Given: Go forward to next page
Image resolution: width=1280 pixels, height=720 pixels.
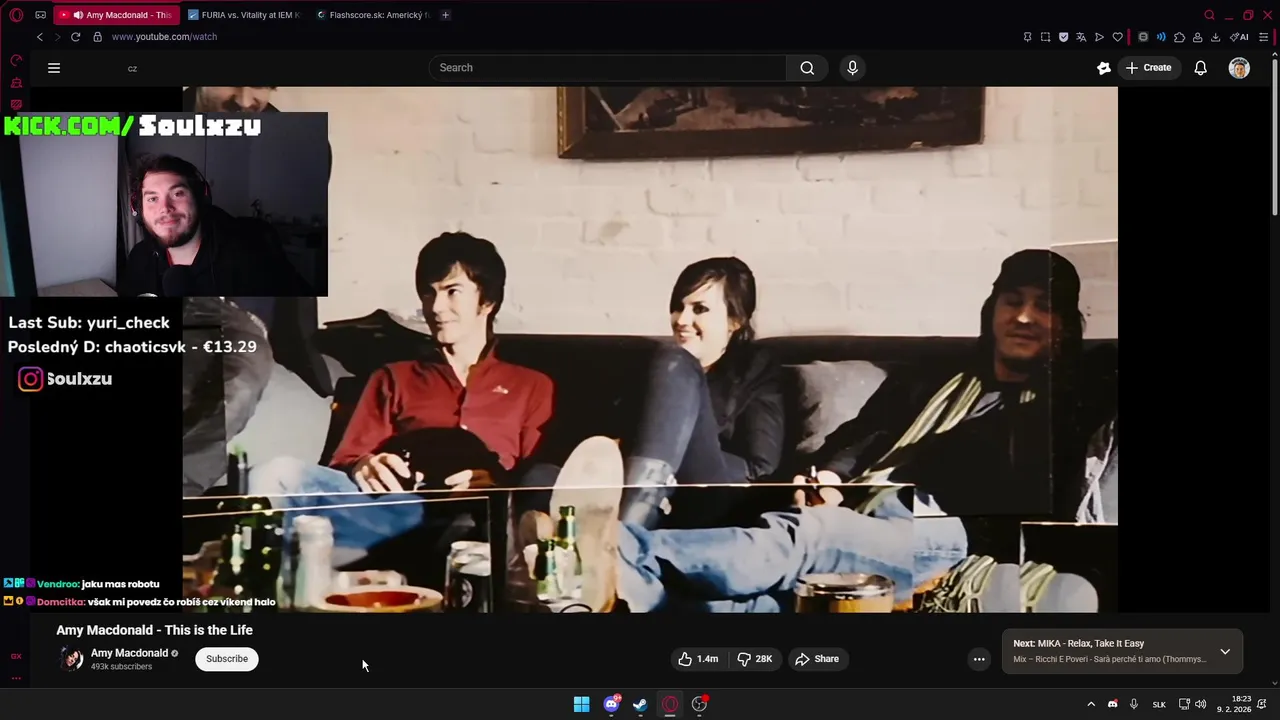Looking at the screenshot, I should coord(57,37).
